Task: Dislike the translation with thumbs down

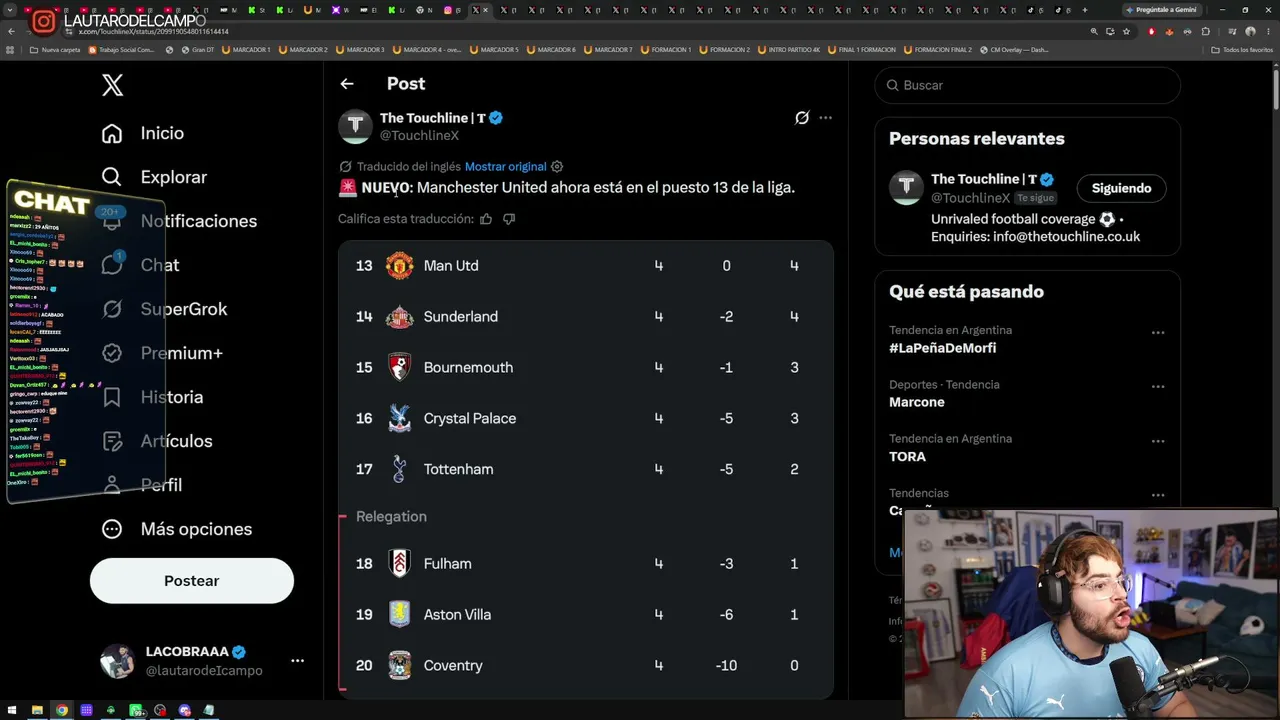Action: 509,219
